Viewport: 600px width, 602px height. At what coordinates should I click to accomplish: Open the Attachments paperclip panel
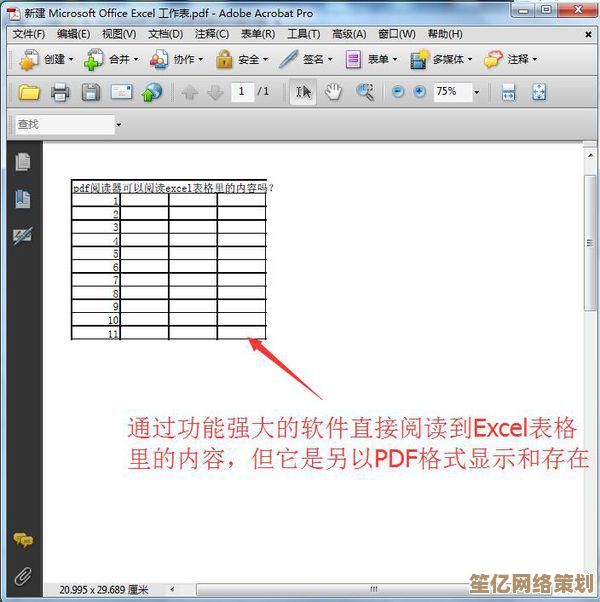(x=23, y=576)
